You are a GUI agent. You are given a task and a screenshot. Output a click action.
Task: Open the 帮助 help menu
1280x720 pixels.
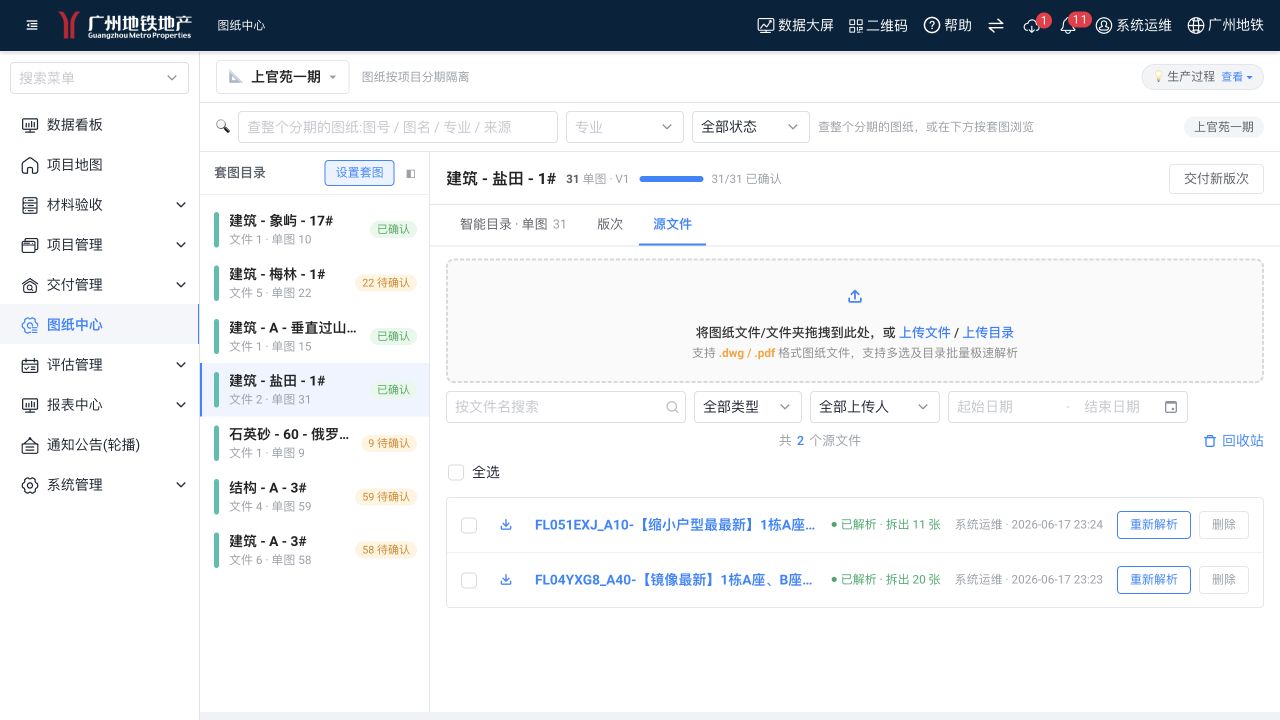pyautogui.click(x=947, y=25)
